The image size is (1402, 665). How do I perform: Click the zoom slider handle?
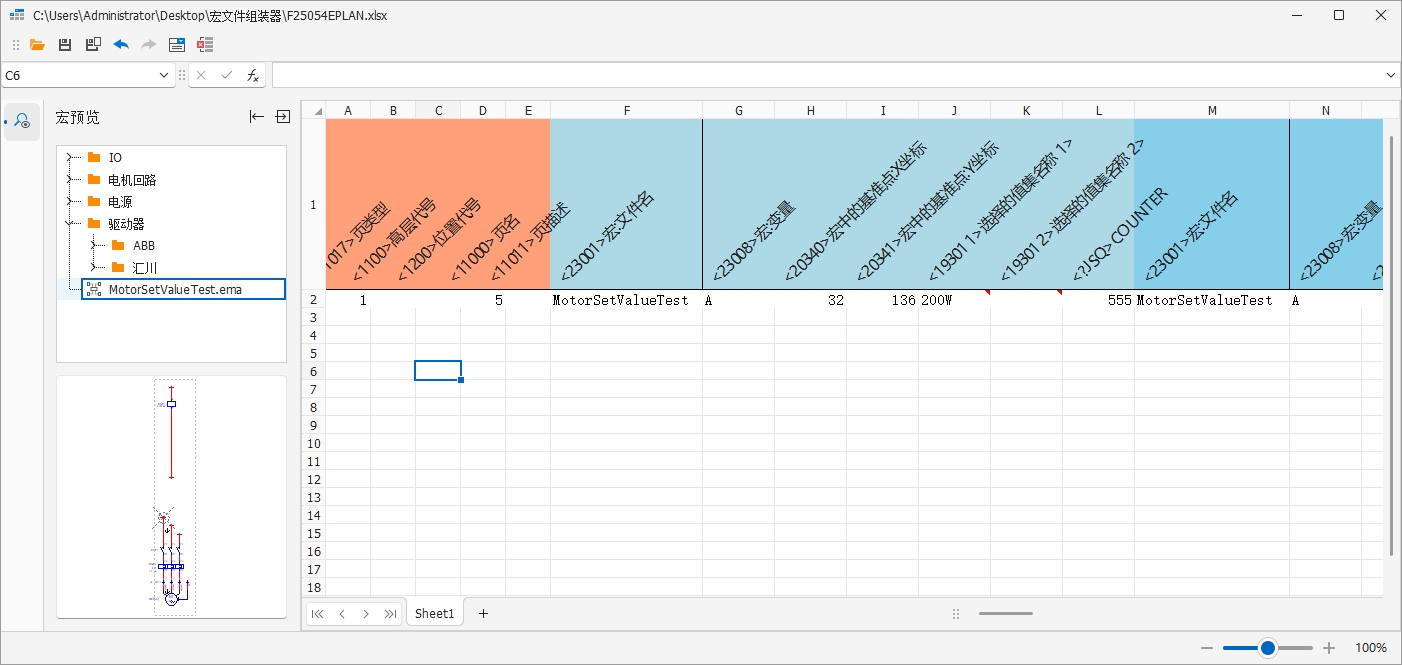(x=1268, y=648)
